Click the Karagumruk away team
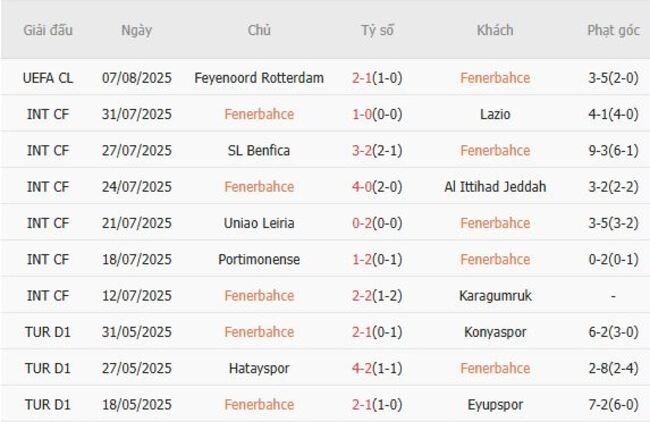This screenshot has height=422, width=650. point(495,296)
